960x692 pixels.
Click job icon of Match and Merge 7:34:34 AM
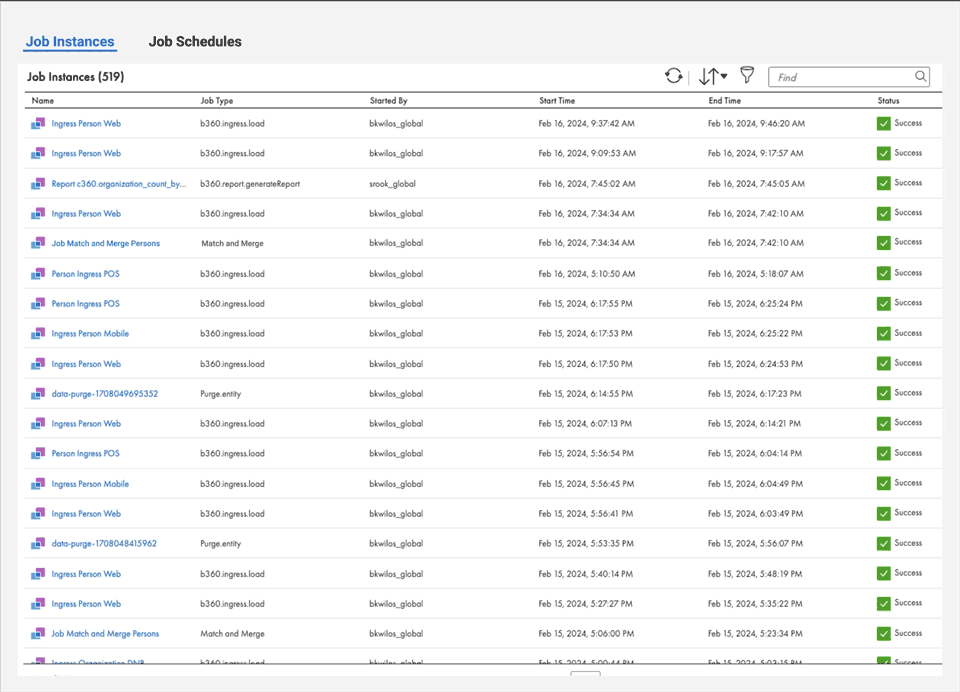pyautogui.click(x=38, y=243)
